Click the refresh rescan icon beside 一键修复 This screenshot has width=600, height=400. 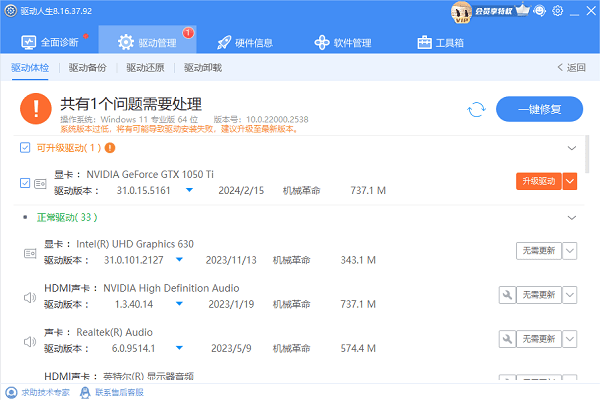click(x=476, y=109)
